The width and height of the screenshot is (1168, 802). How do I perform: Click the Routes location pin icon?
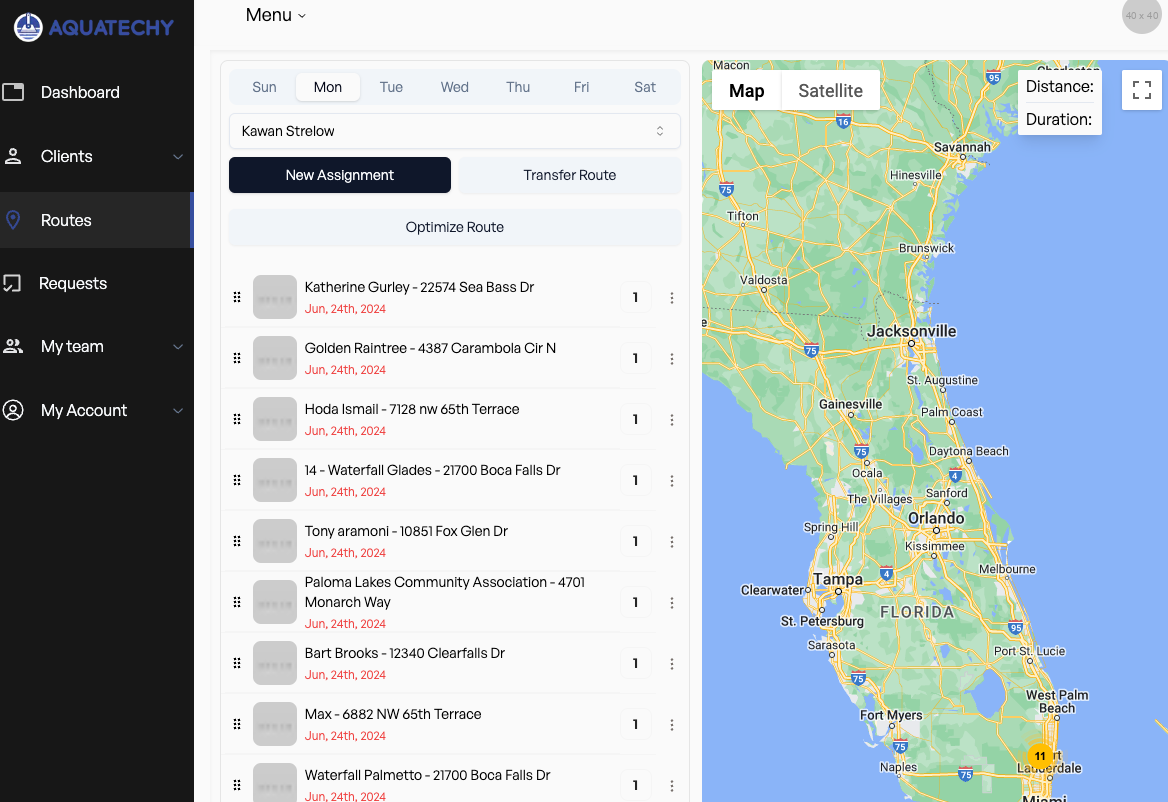tap(13, 220)
